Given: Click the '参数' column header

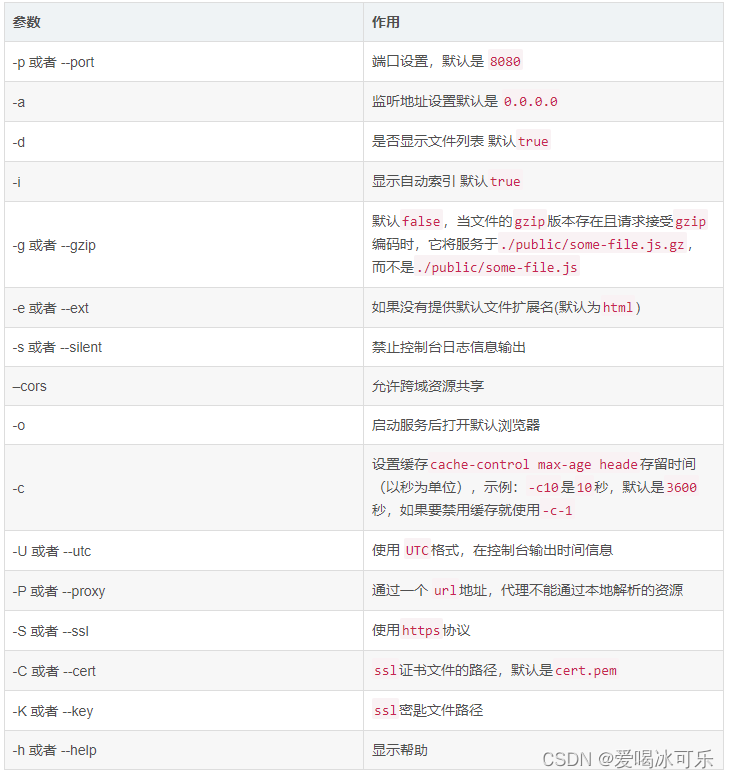Looking at the screenshot, I should (184, 22).
